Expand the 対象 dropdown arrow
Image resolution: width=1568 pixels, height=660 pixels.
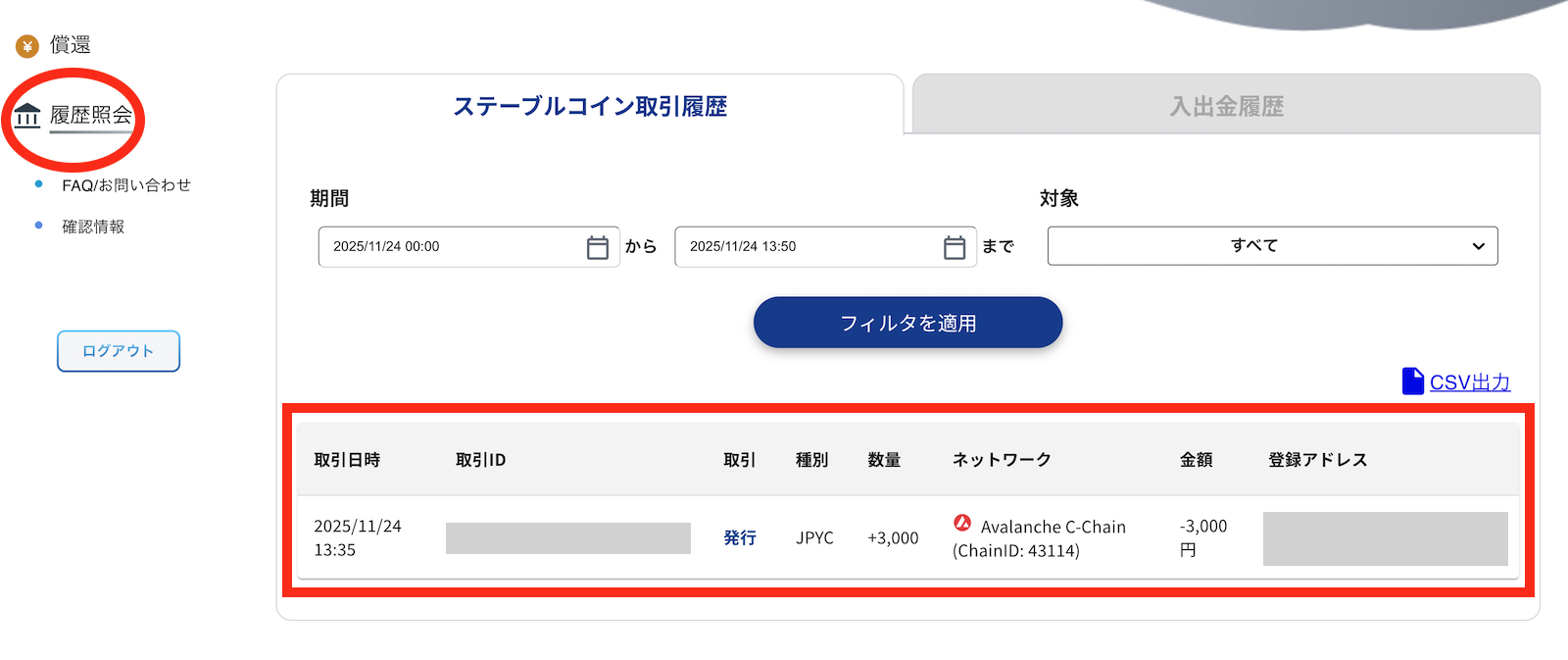coord(1478,246)
